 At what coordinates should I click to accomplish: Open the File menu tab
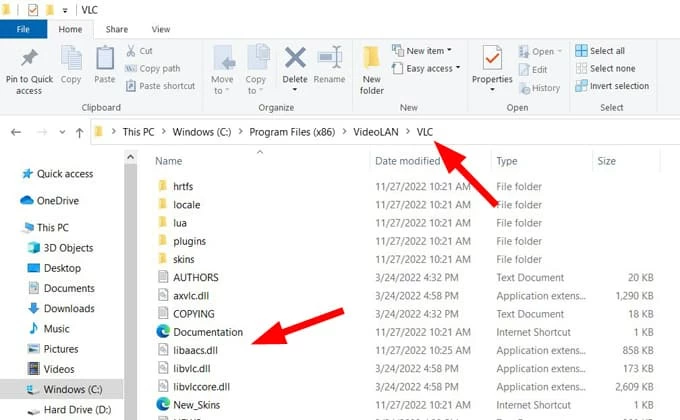(24, 30)
